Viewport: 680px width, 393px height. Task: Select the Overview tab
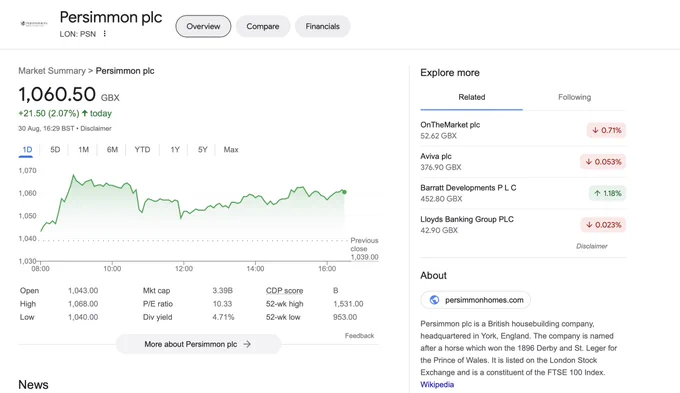coord(203,26)
